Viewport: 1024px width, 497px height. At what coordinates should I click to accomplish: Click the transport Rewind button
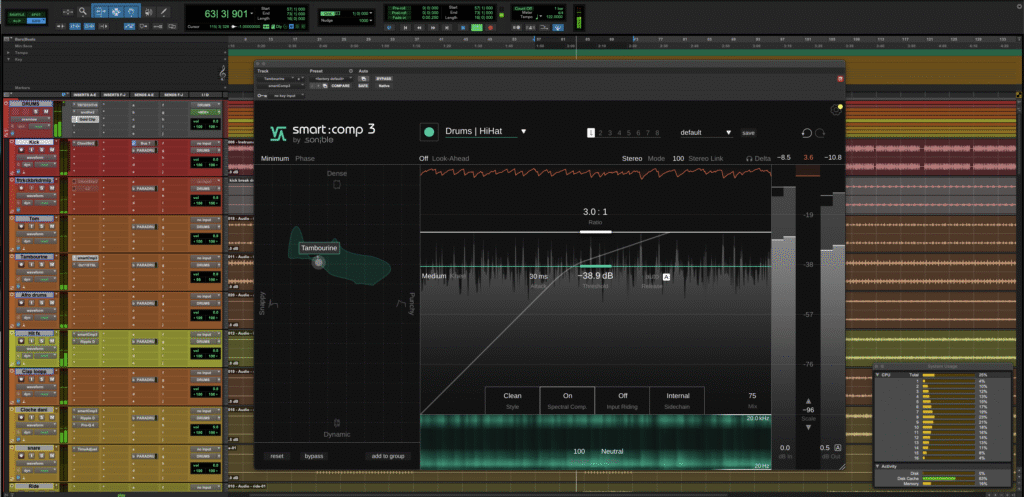419,27
